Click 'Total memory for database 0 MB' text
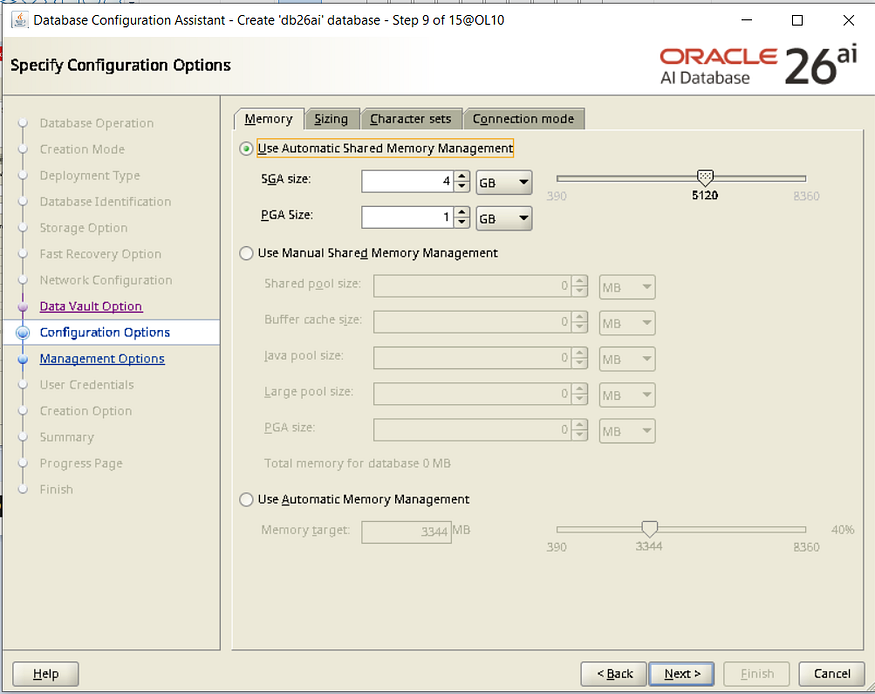 point(357,464)
